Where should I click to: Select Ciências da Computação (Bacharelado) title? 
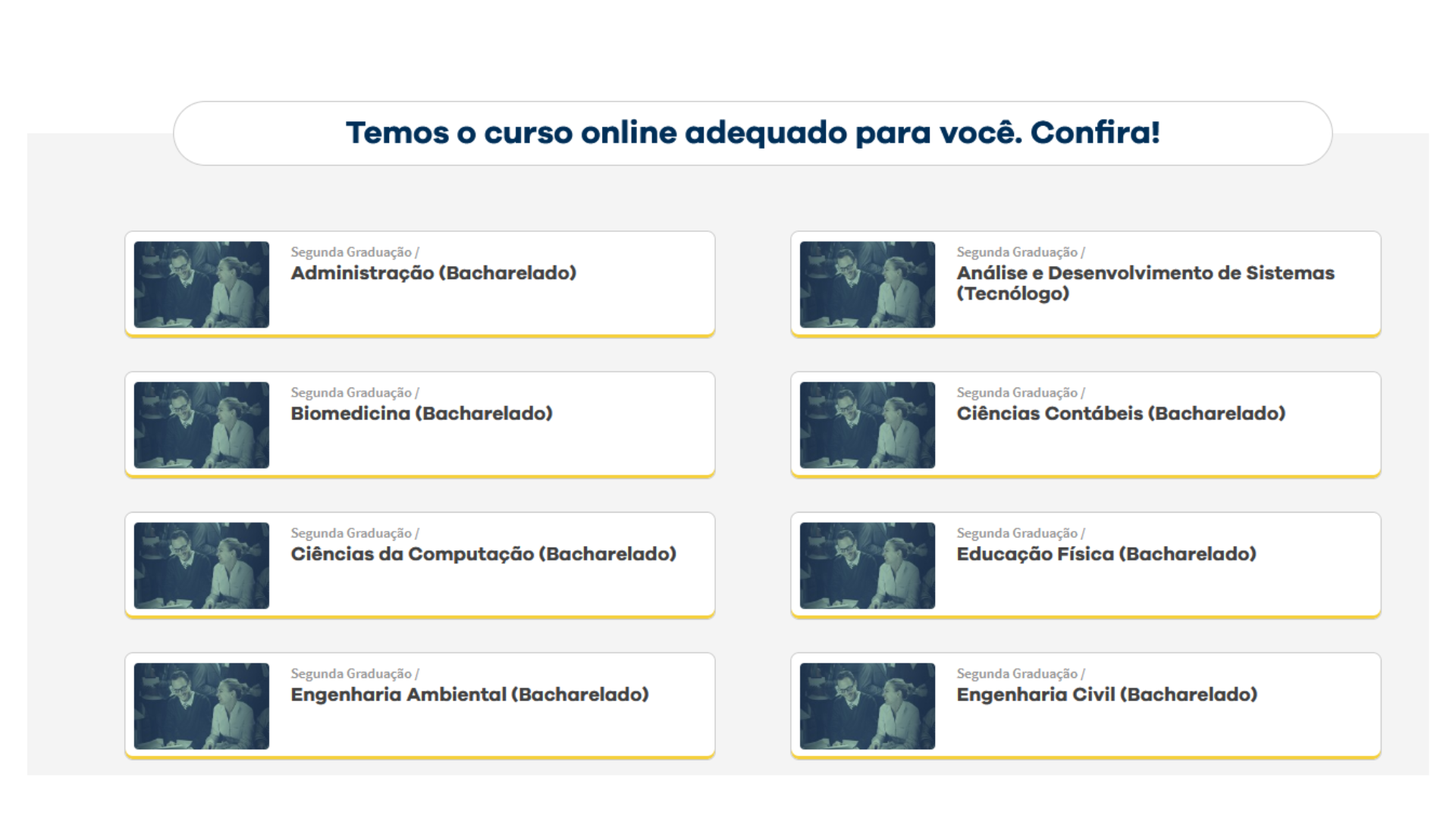click(483, 554)
